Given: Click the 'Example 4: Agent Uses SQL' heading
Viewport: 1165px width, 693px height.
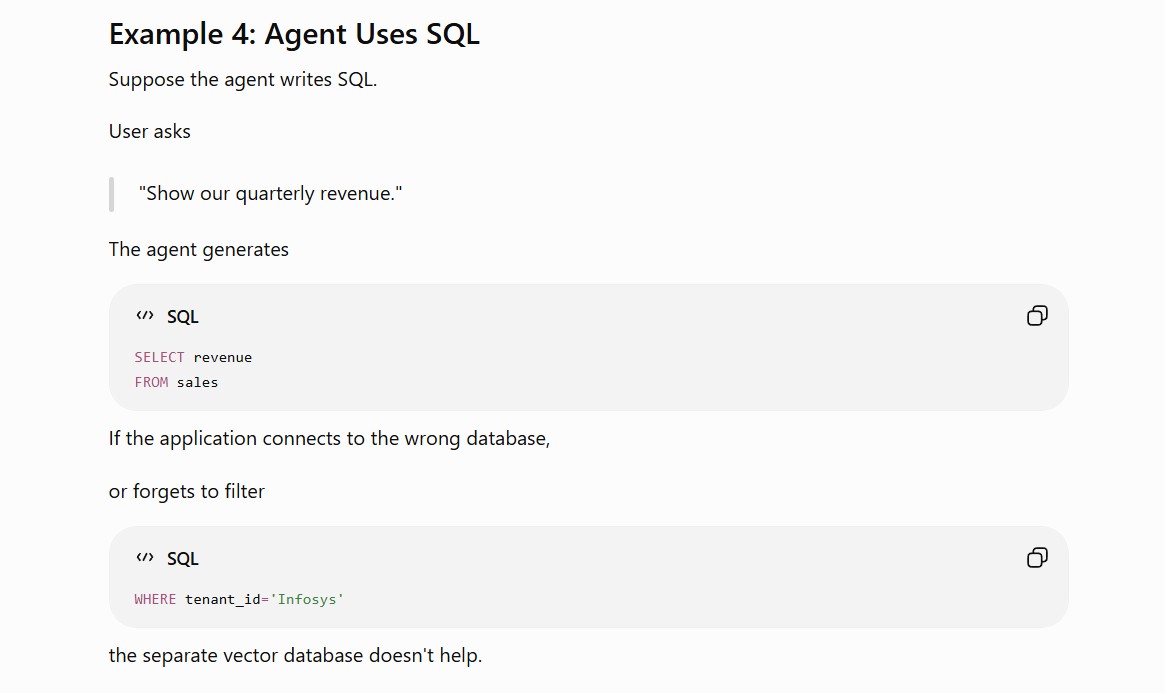Looking at the screenshot, I should click(294, 34).
